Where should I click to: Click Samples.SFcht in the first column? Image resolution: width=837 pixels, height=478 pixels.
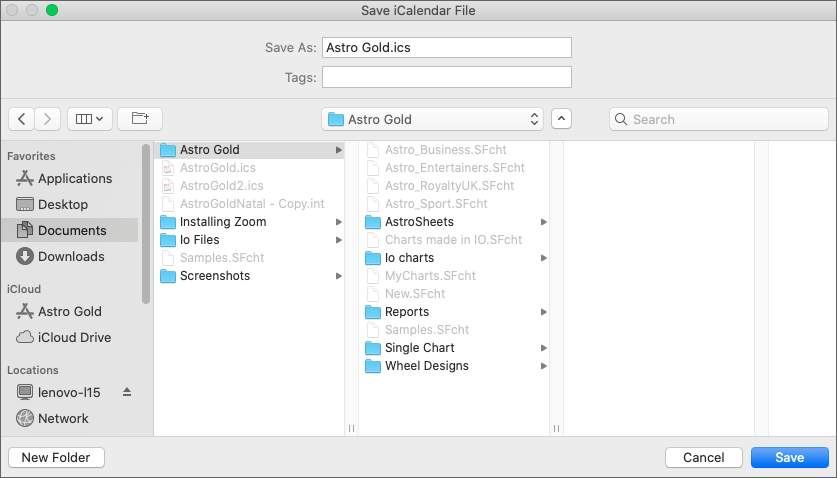click(x=249, y=257)
